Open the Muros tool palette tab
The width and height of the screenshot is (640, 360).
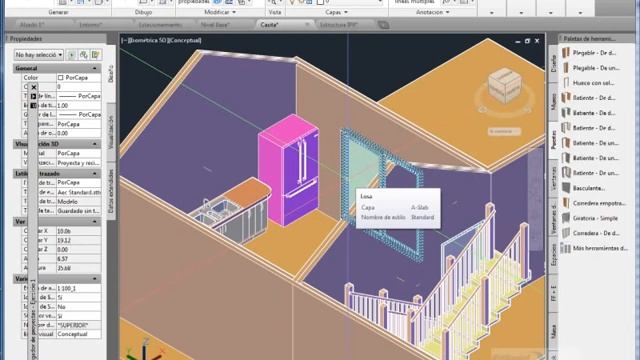click(x=553, y=102)
